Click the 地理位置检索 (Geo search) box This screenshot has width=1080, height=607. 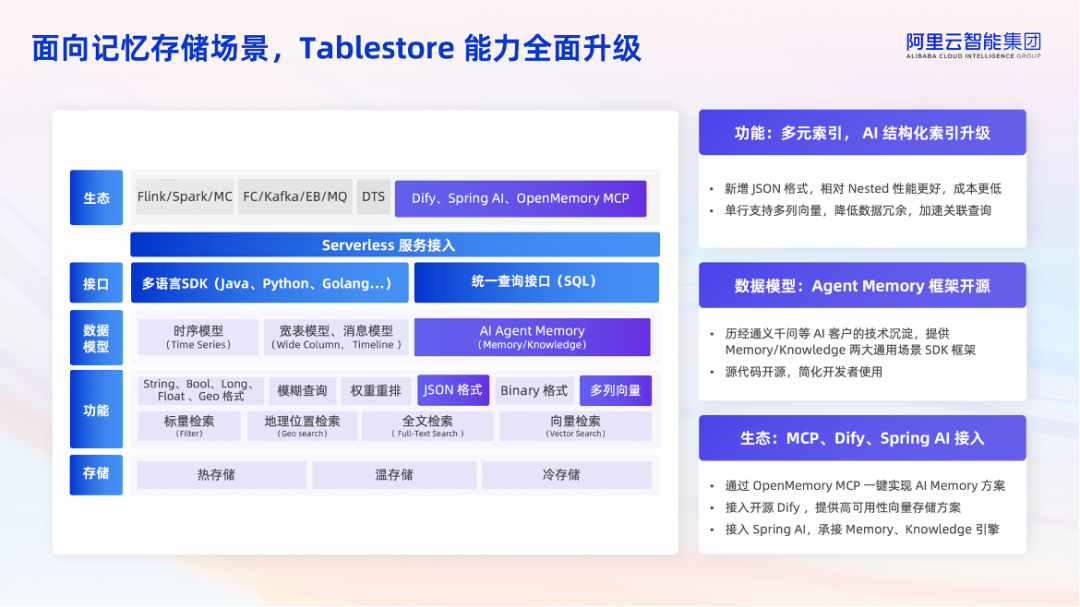(x=302, y=426)
